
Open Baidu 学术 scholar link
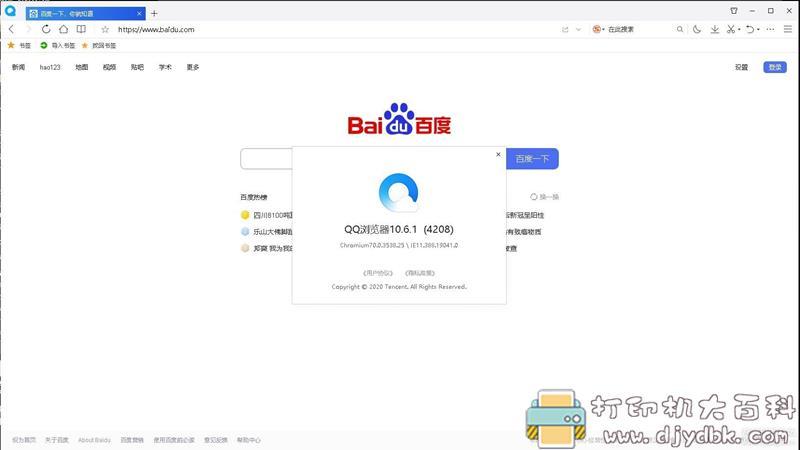165,67
